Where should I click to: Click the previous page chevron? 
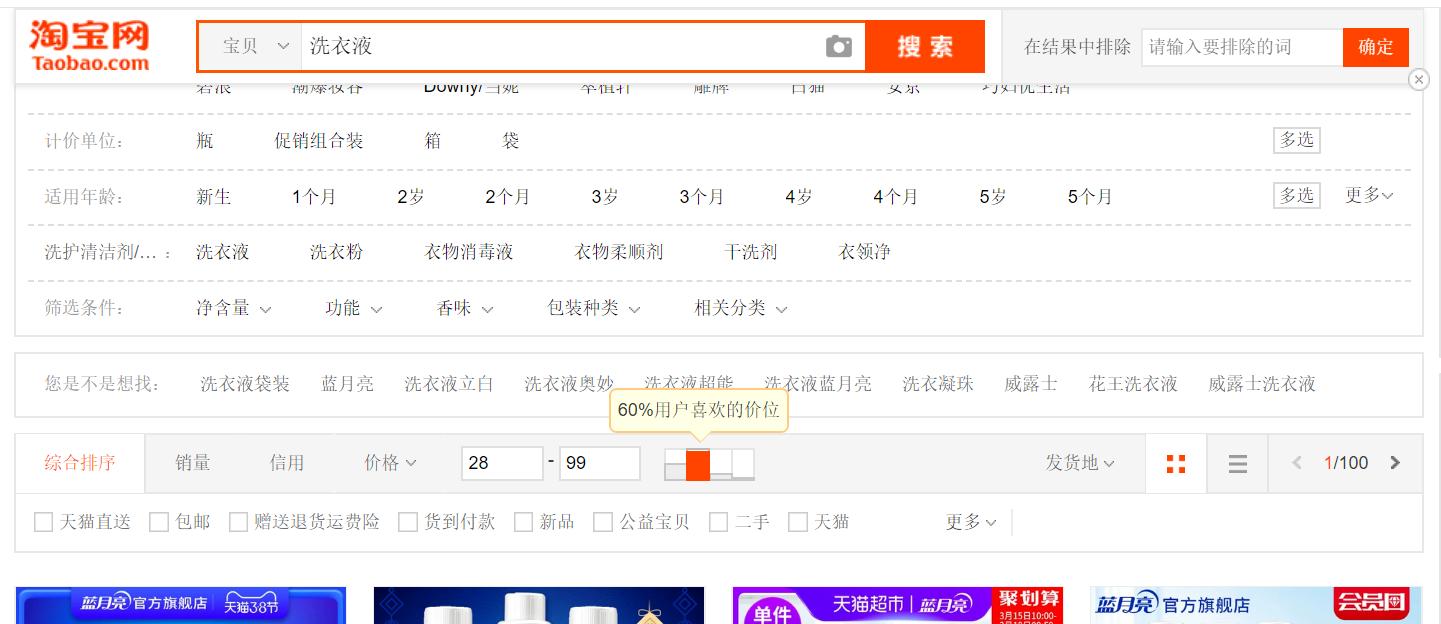1296,463
